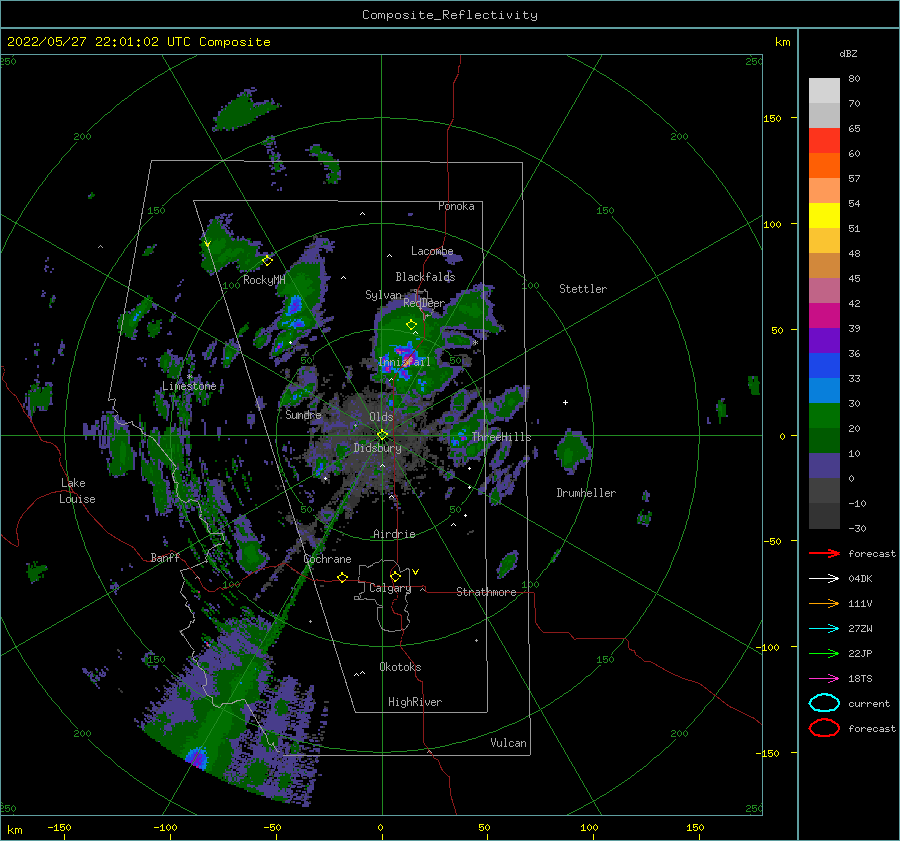Click the Lake Louise label
This screenshot has width=900, height=841.
click(77, 491)
